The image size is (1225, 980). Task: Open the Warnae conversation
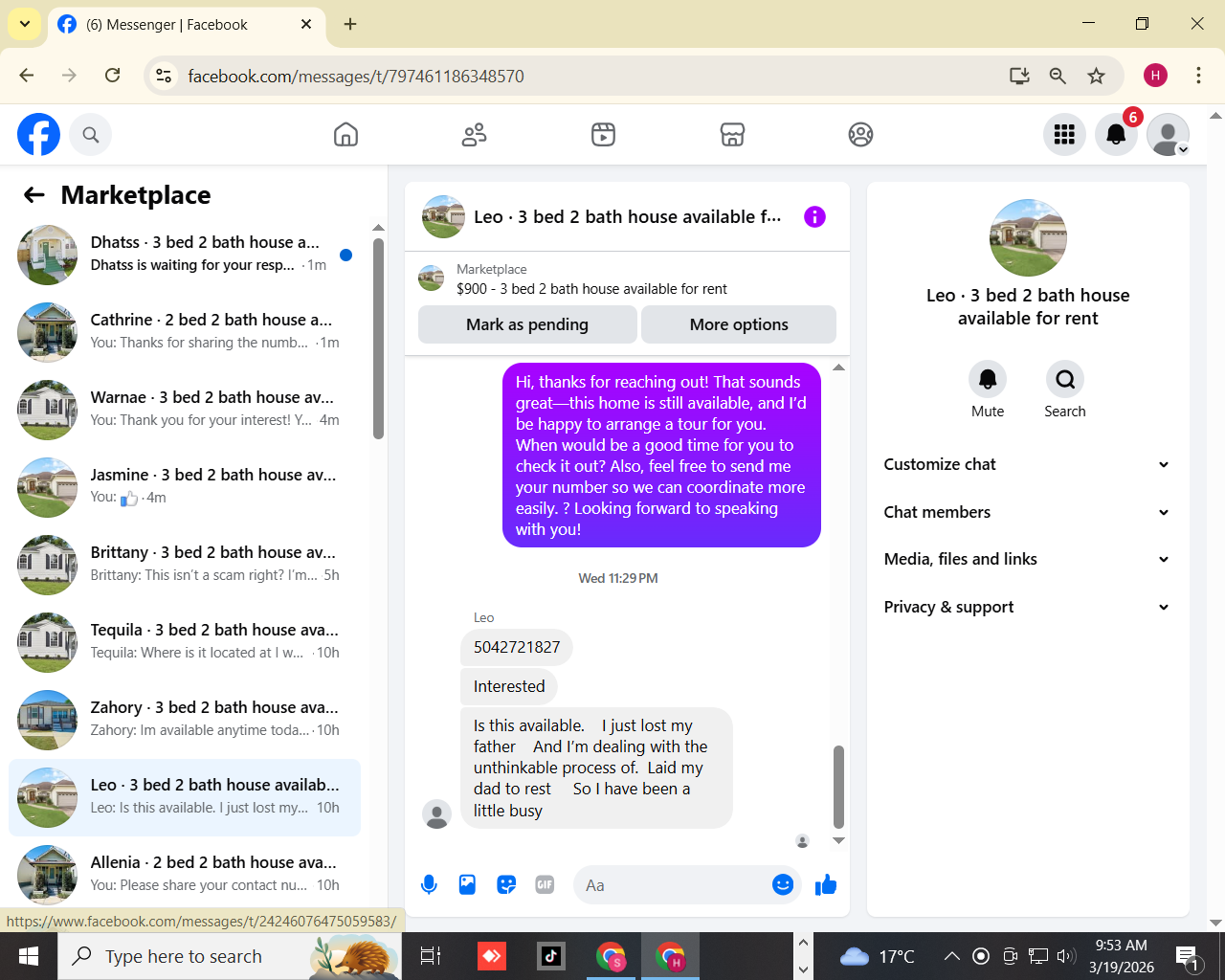click(x=185, y=410)
